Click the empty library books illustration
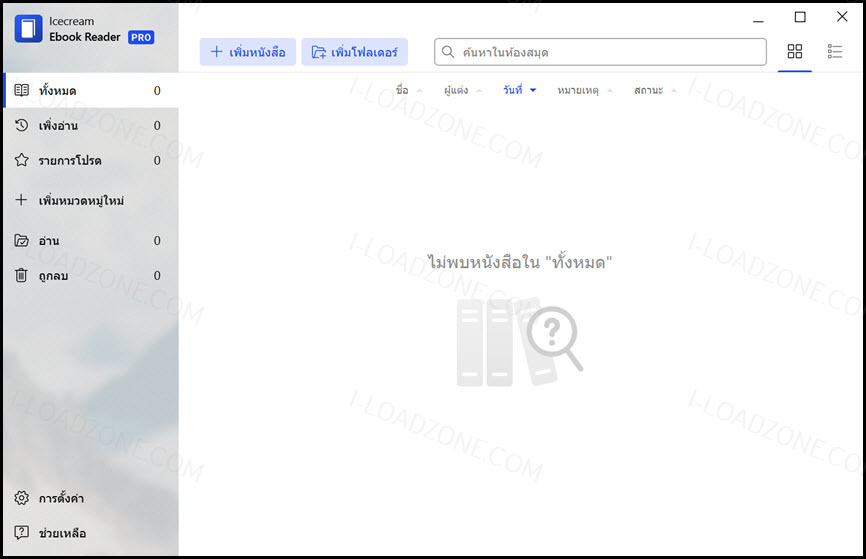 click(x=520, y=342)
